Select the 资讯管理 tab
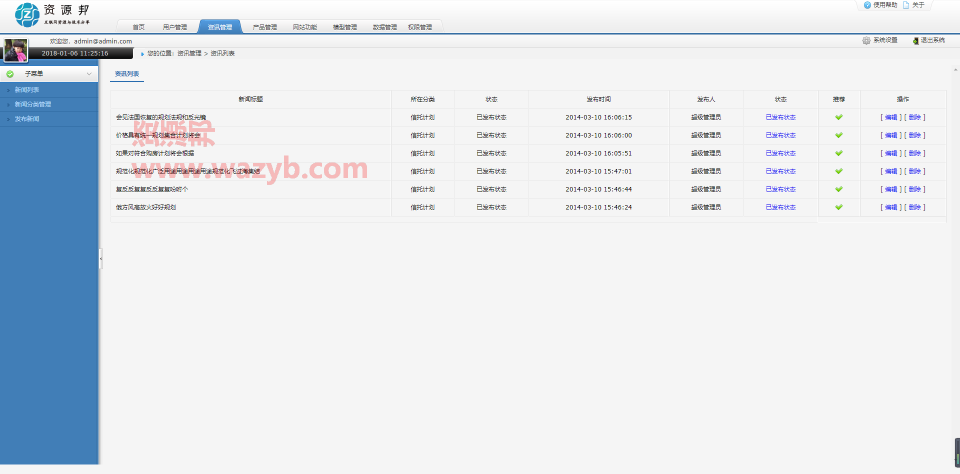Image resolution: width=960 pixels, height=474 pixels. click(220, 27)
